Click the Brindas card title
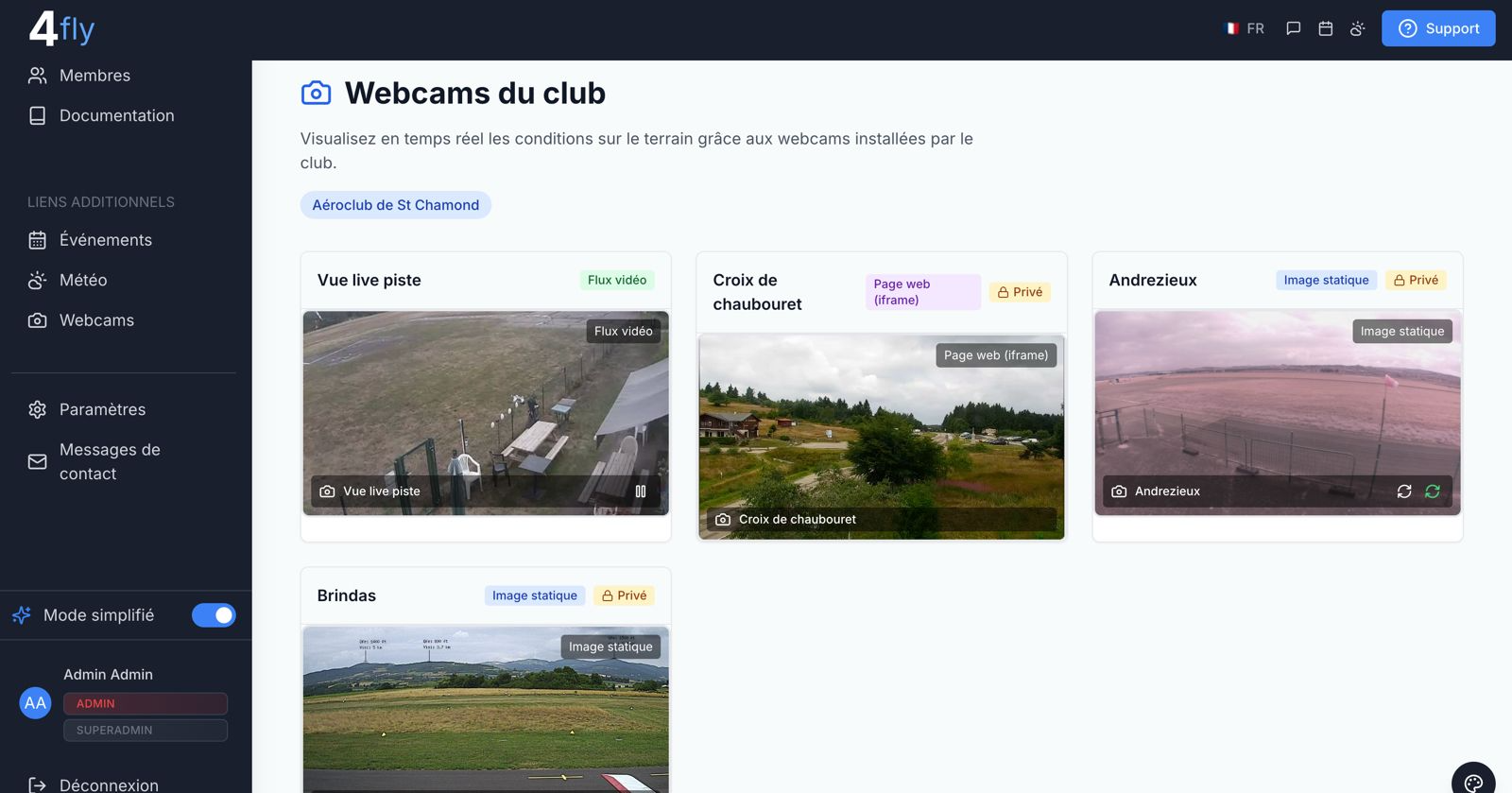The image size is (1512, 793). click(347, 595)
